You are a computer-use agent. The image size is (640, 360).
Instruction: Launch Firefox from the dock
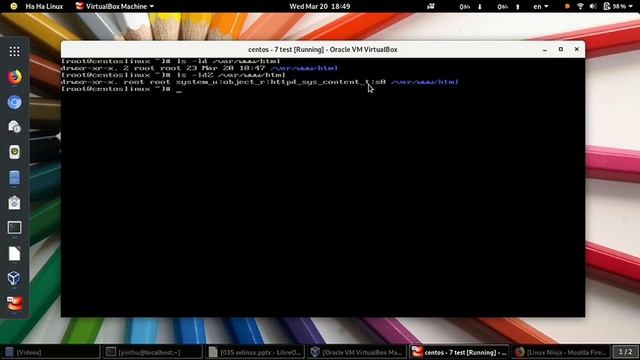14,77
